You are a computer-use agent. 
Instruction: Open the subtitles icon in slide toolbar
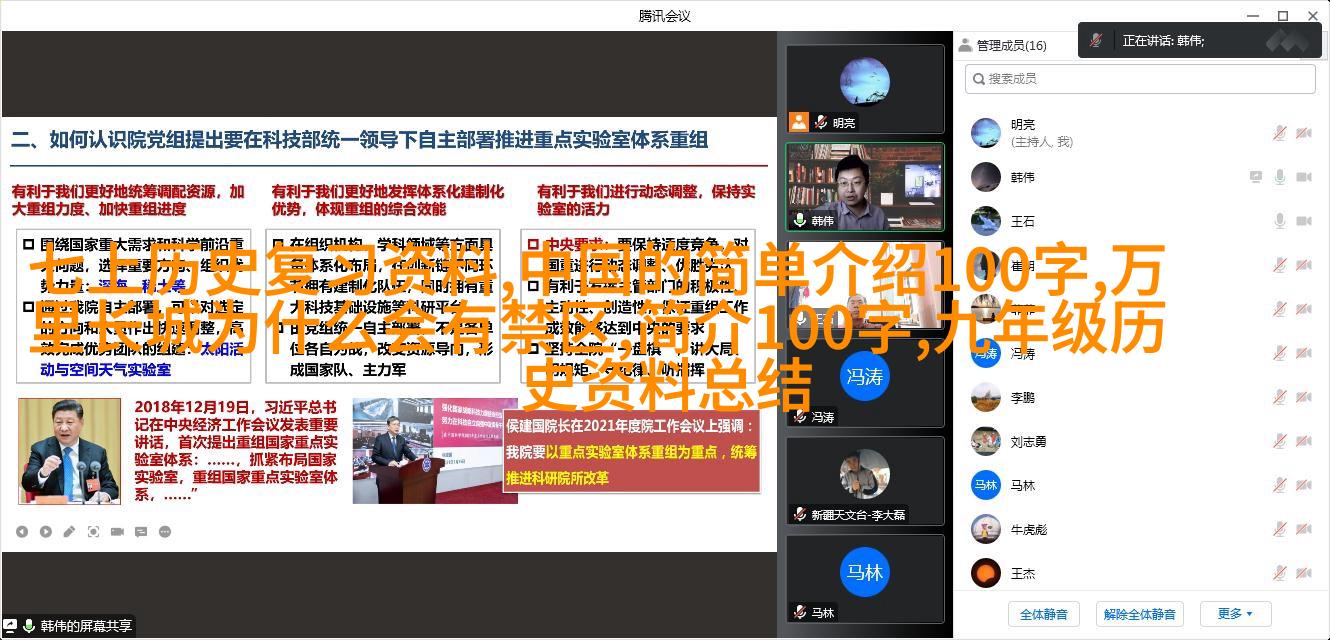[141, 532]
